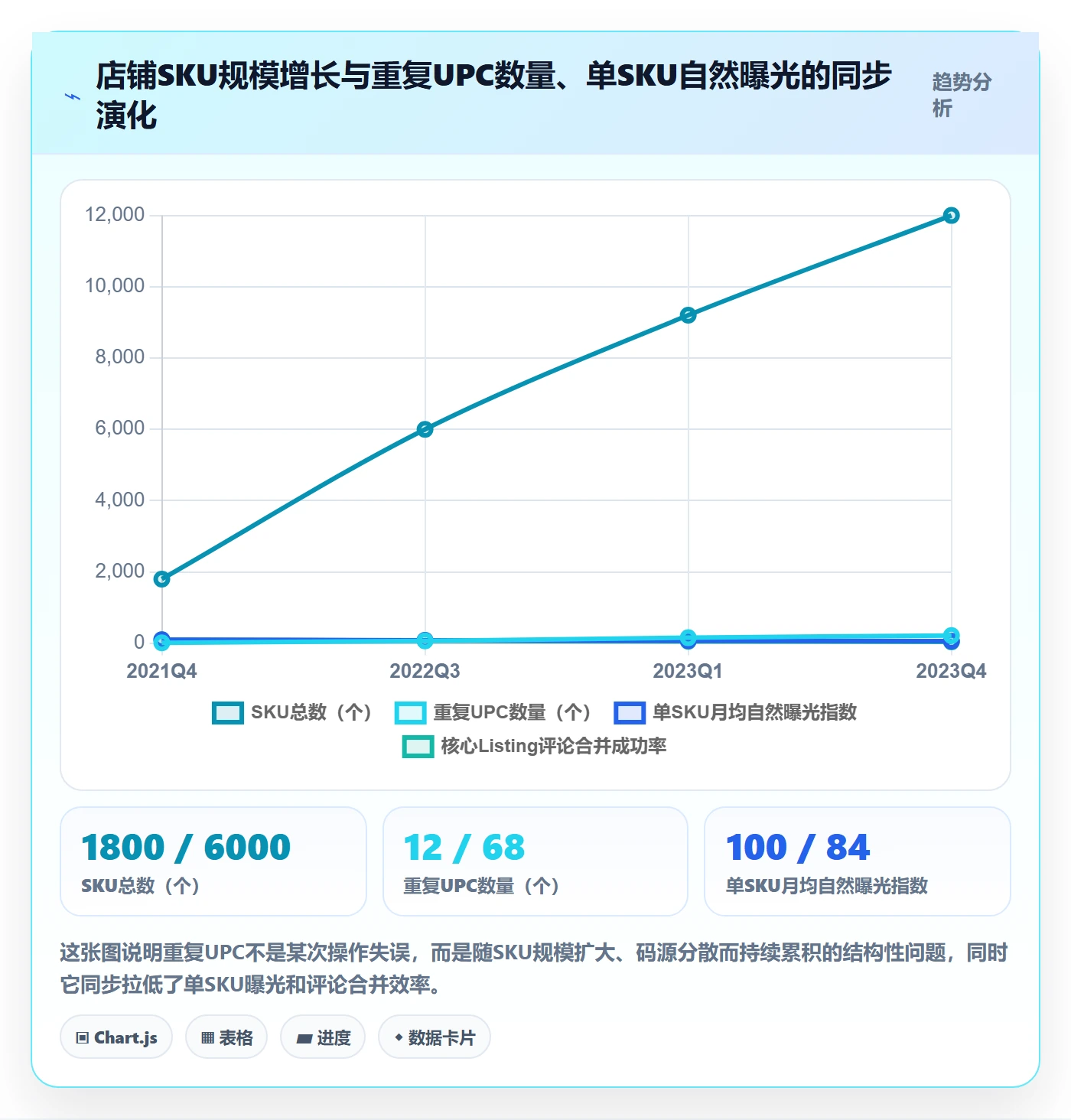
Task: Select the SKU总数 data point at 2021Q4
Action: [162, 579]
